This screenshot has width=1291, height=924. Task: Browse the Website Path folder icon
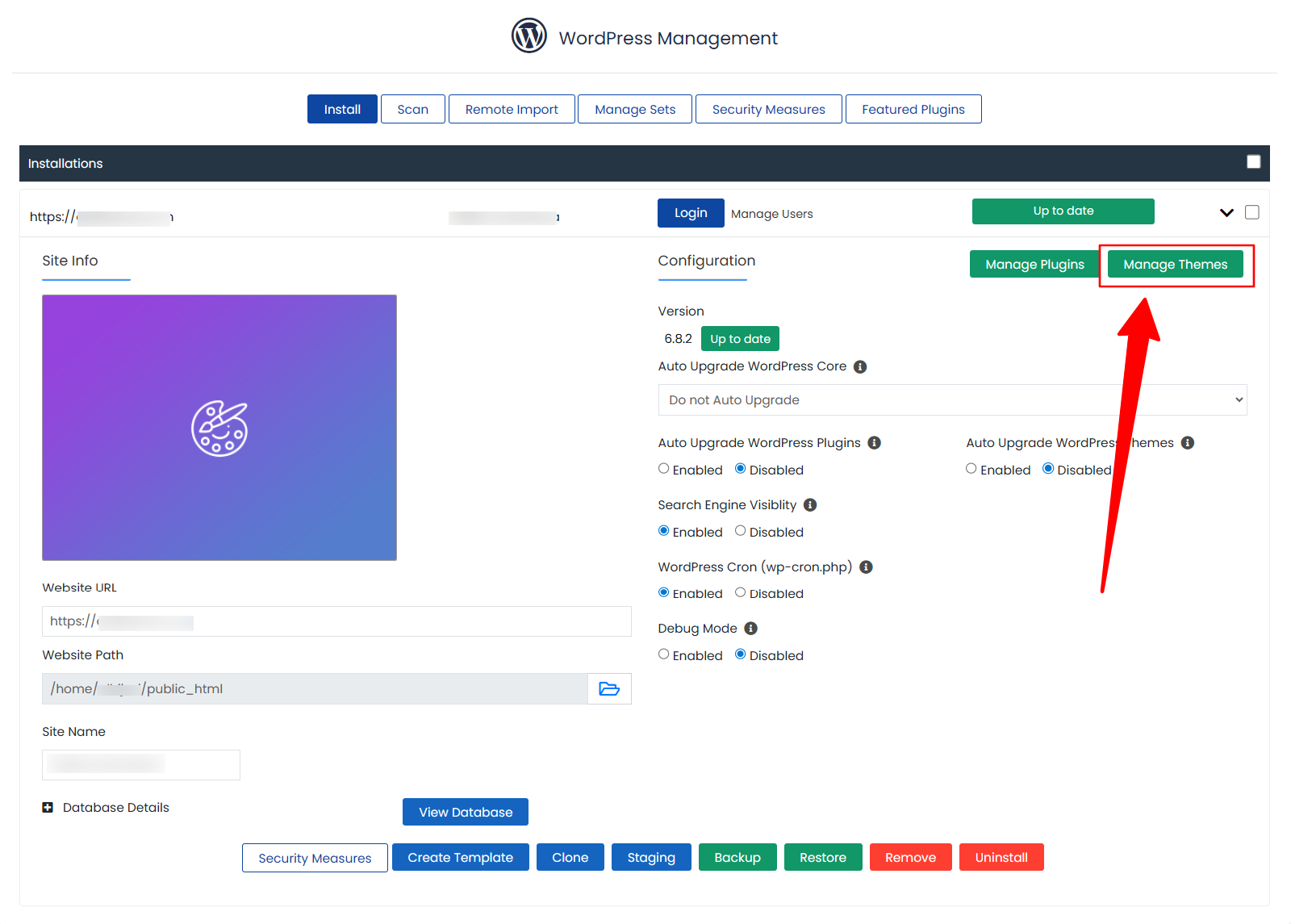point(609,689)
